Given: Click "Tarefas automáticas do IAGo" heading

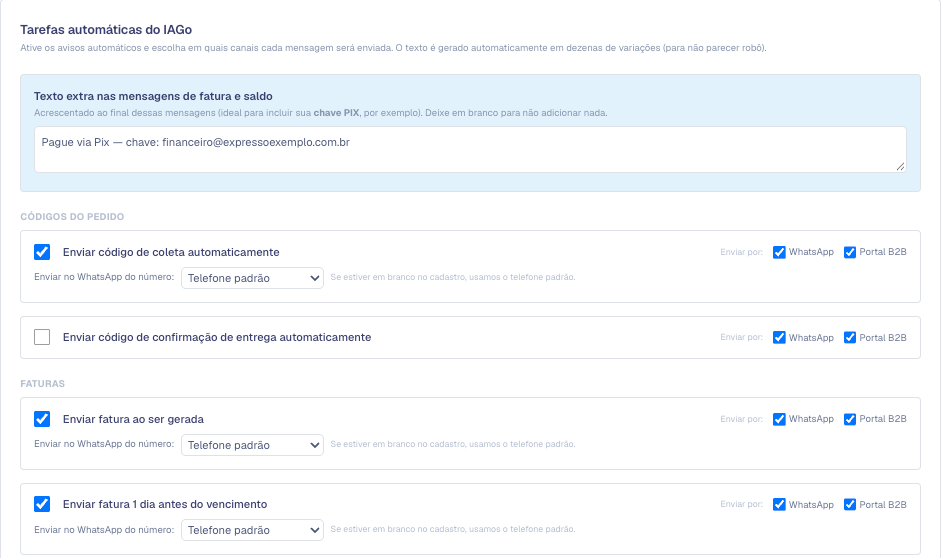Looking at the screenshot, I should coord(106,29).
